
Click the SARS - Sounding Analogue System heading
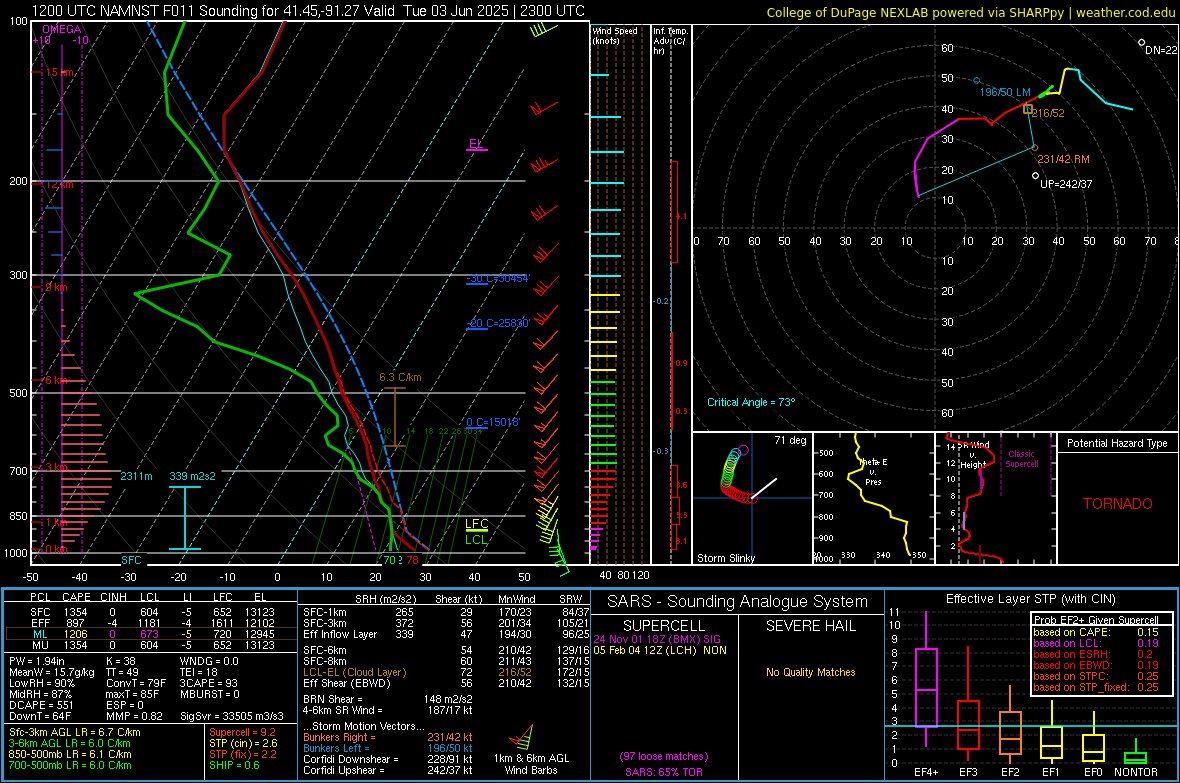coord(737,602)
